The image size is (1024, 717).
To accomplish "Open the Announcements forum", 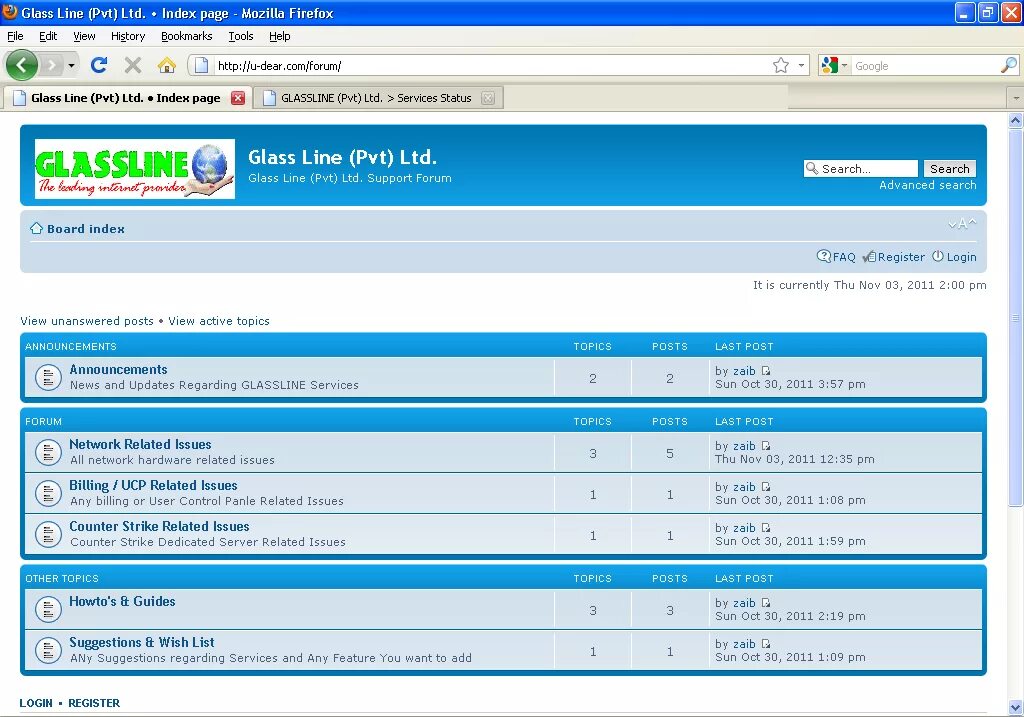I will tap(118, 369).
